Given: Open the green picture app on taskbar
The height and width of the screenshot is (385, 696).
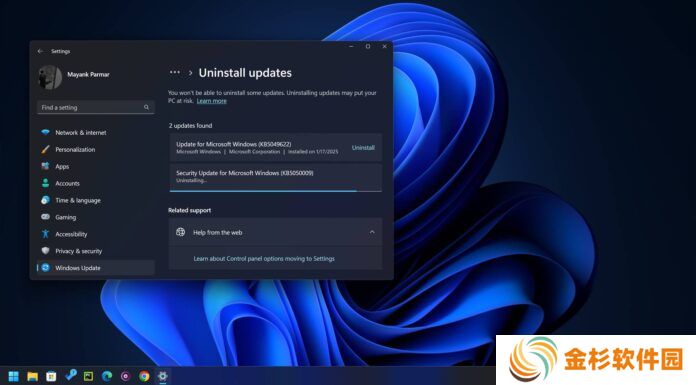Looking at the screenshot, I should [88, 376].
